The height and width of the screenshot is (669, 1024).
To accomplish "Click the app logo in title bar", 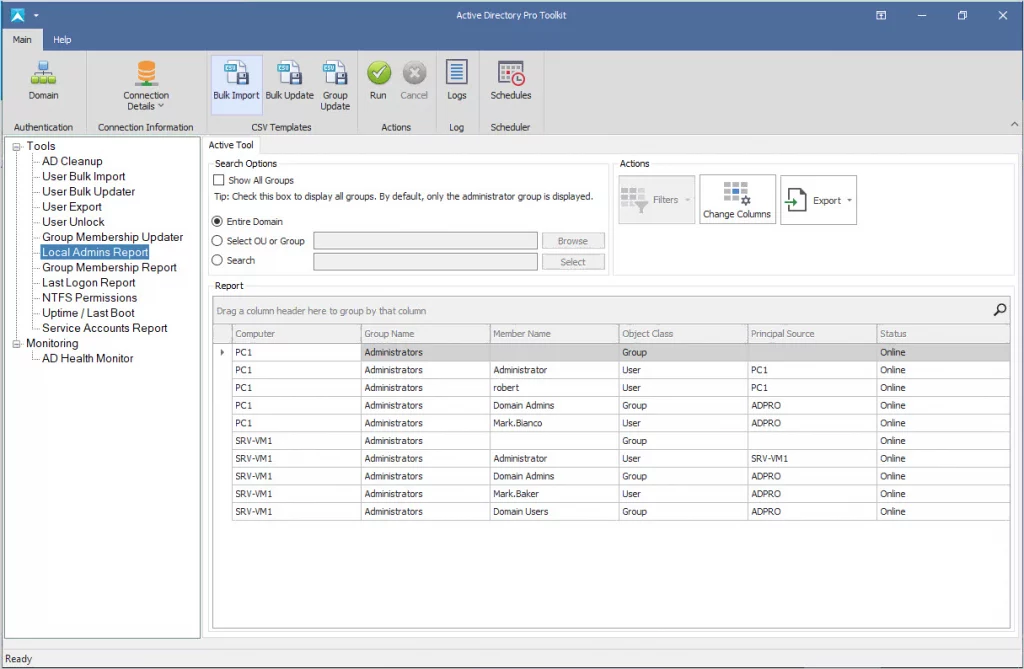I will coord(18,15).
